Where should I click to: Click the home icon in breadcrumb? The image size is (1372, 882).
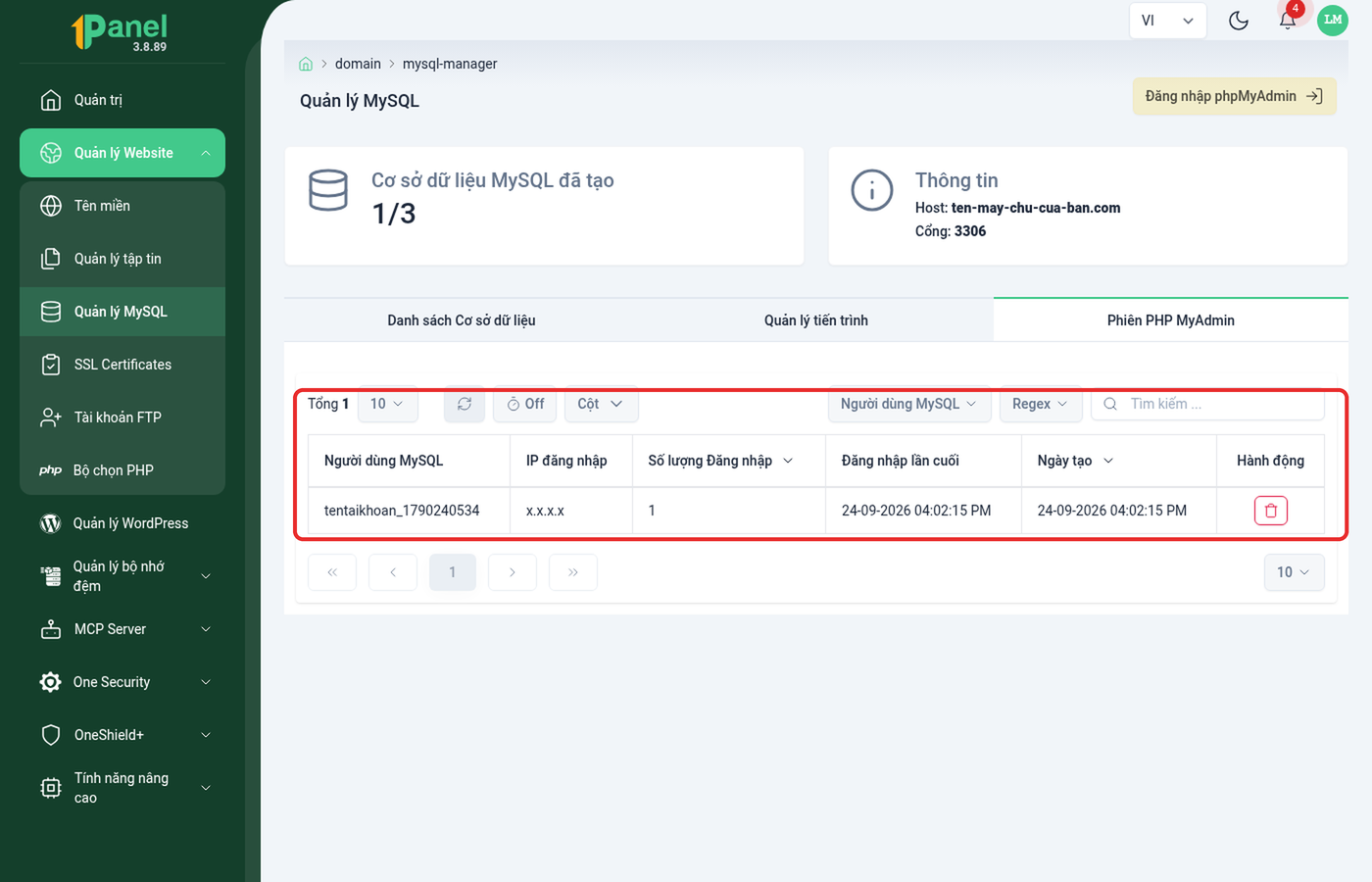click(306, 64)
